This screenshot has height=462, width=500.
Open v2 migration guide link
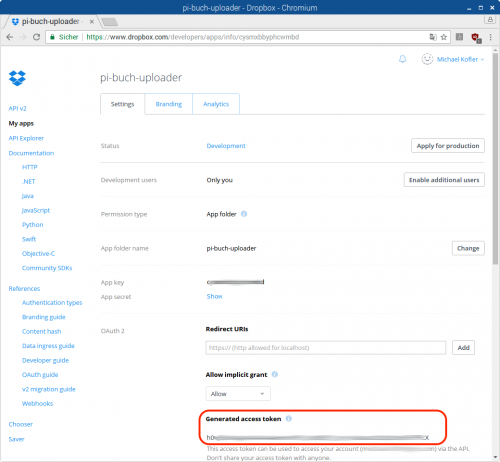(49, 389)
